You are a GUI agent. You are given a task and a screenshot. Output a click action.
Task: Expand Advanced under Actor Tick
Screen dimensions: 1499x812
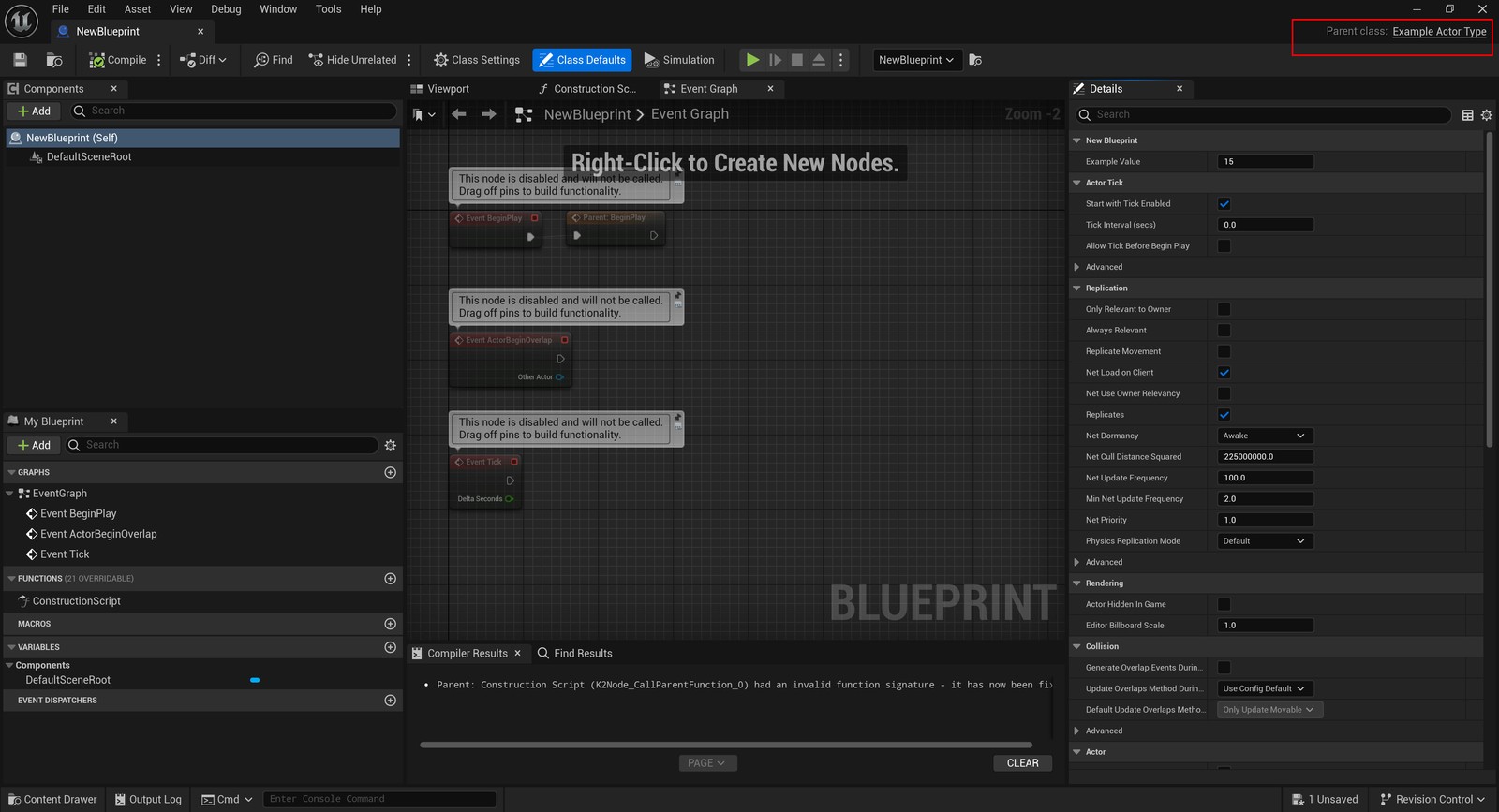[1077, 267]
